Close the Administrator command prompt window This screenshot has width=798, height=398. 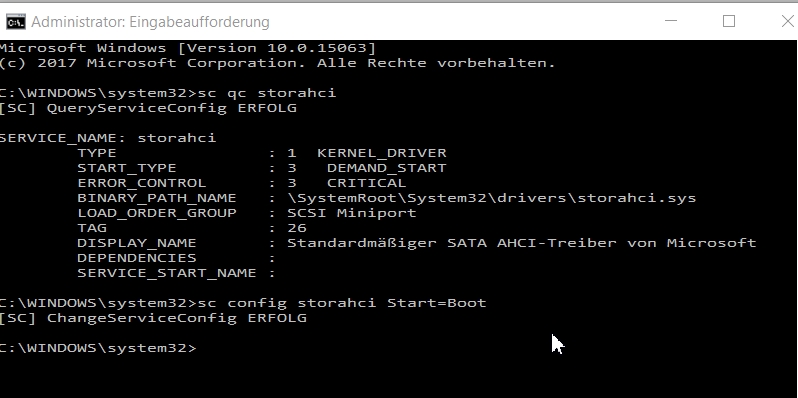[x=787, y=21]
